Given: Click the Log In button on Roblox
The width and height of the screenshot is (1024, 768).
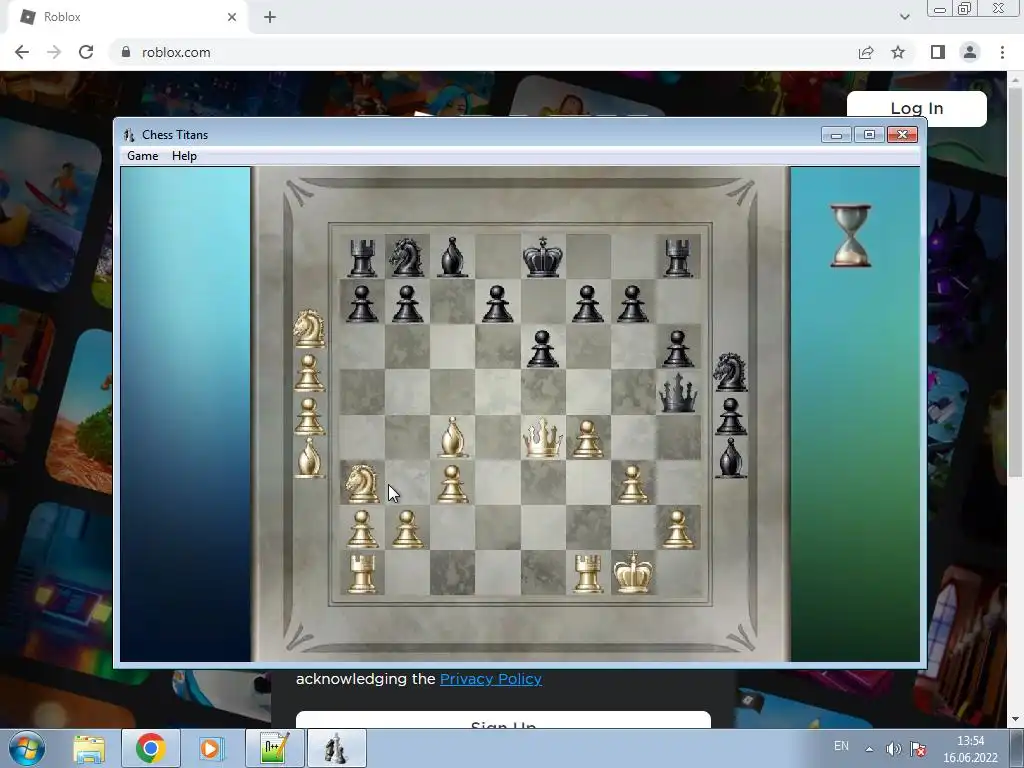Looking at the screenshot, I should tap(917, 108).
